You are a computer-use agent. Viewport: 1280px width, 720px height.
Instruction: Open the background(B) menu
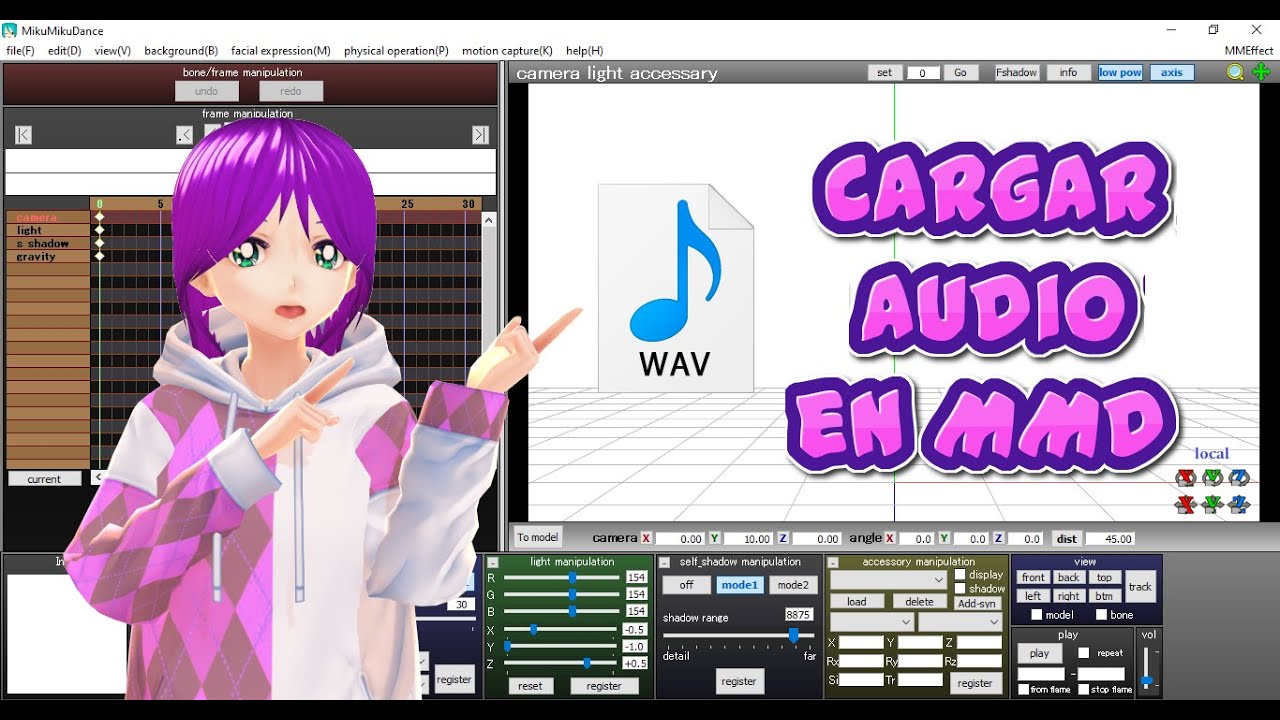point(181,50)
